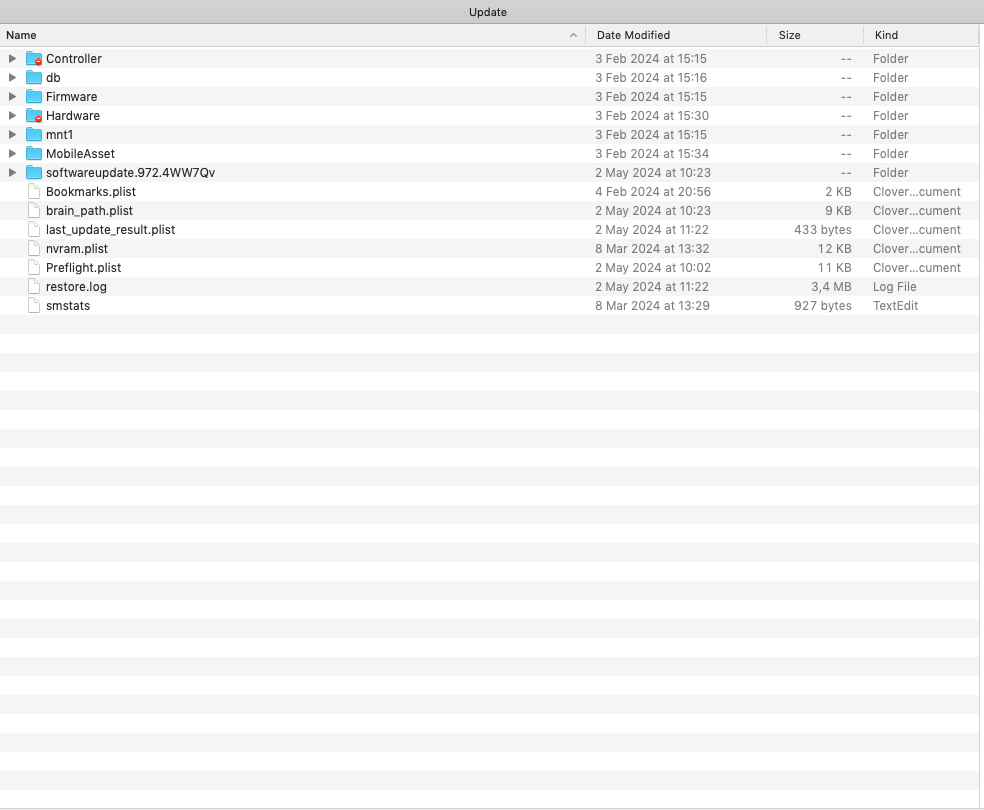Viewport: 984px width, 810px height.
Task: Select the MobileAsset folder icon
Action: (x=34, y=154)
